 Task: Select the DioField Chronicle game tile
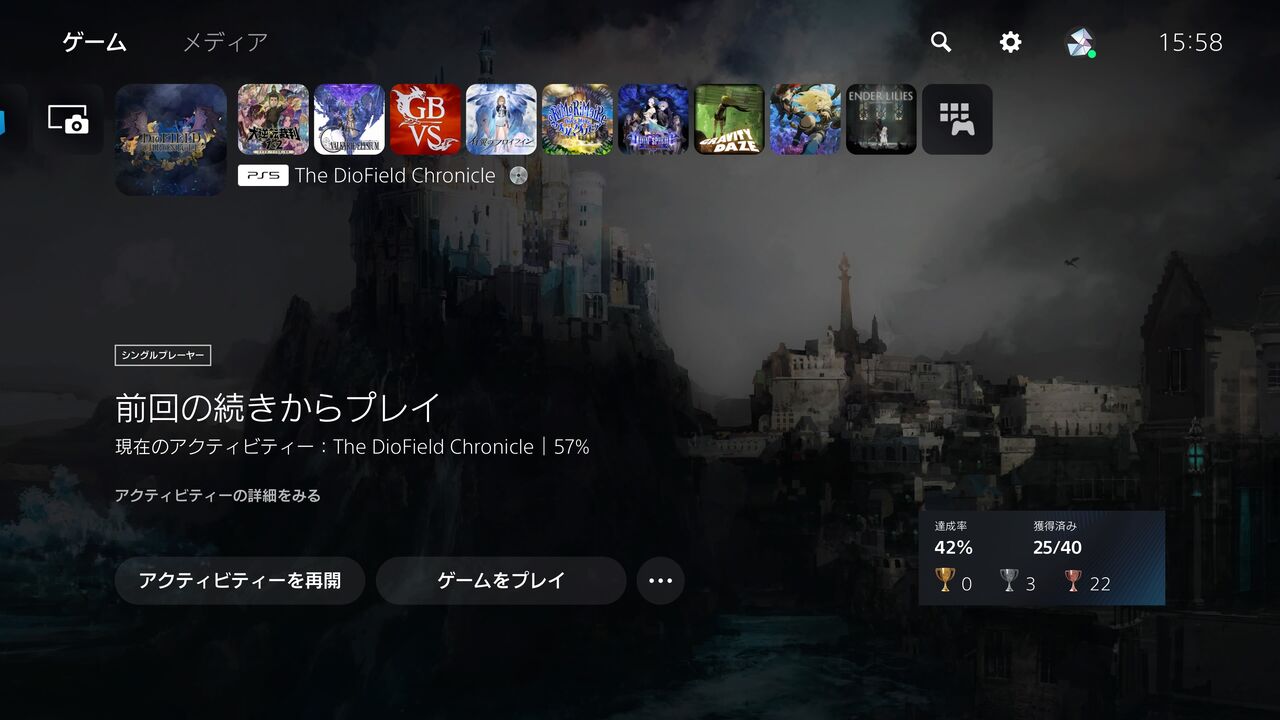click(x=171, y=139)
